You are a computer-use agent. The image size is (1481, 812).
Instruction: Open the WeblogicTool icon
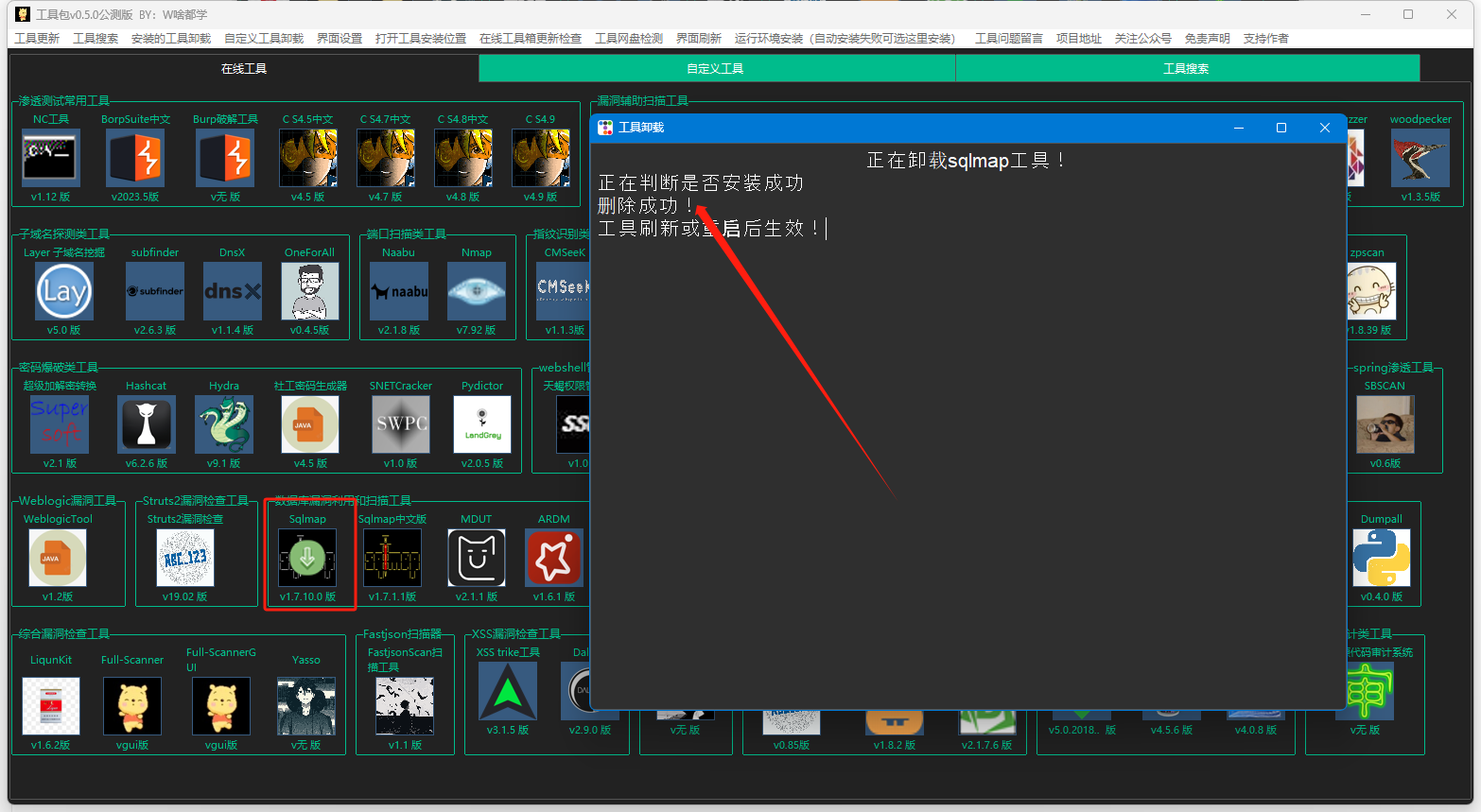(x=58, y=558)
